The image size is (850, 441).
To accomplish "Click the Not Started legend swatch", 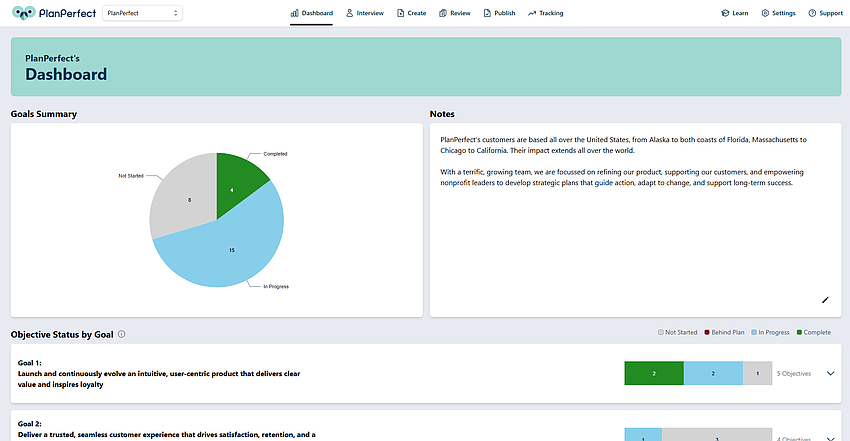I will [x=661, y=332].
